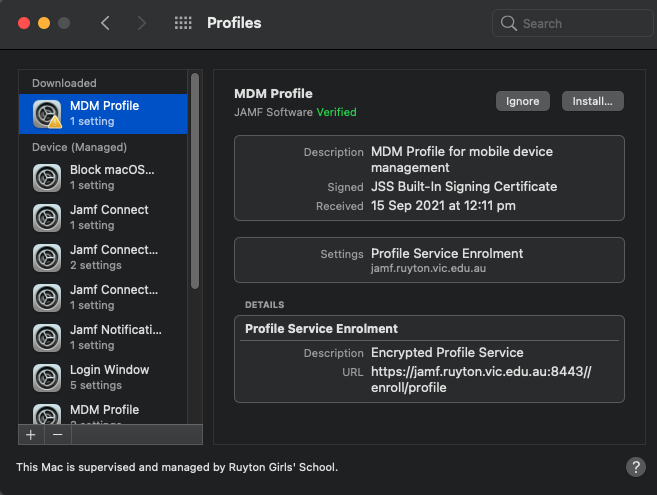Select the managed MDM Profile at list bottom

[x=103, y=412]
